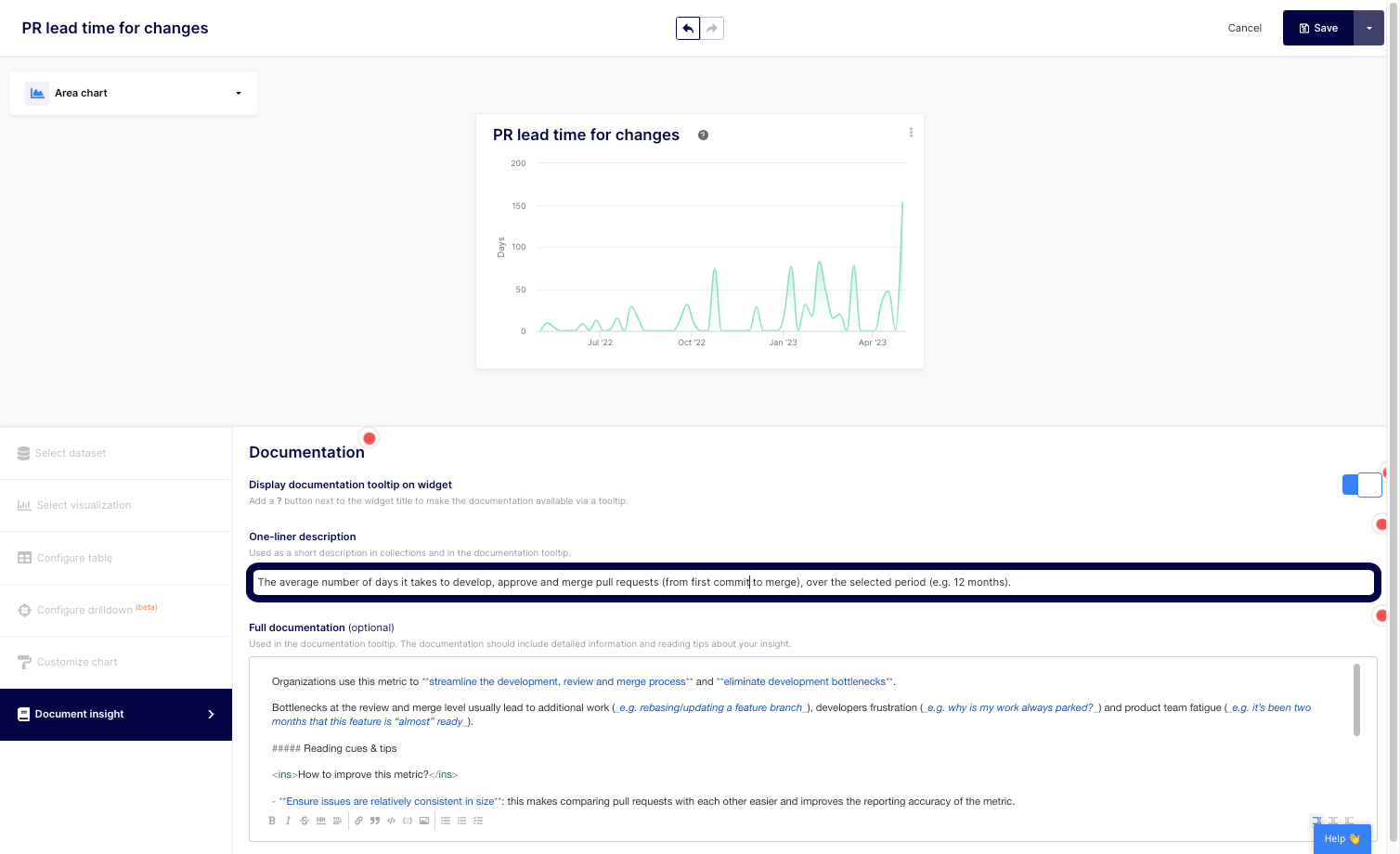Viewport: 1400px width, 854px height.
Task: Open the Help chat button
Action: point(1342,838)
